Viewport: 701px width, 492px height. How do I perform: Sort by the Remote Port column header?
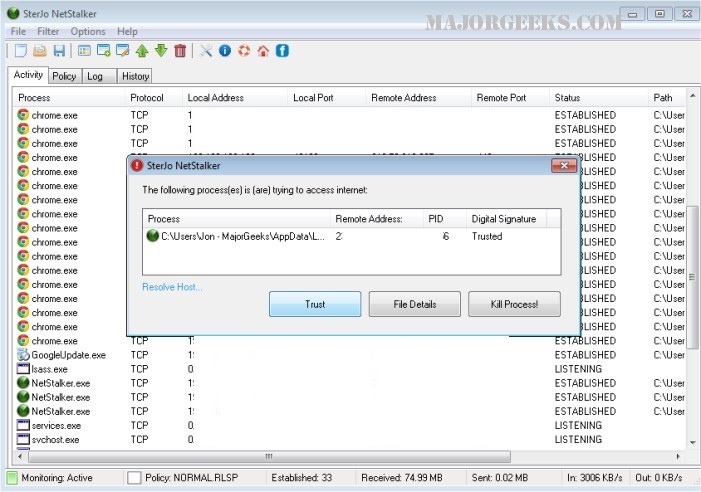pyautogui.click(x=510, y=98)
